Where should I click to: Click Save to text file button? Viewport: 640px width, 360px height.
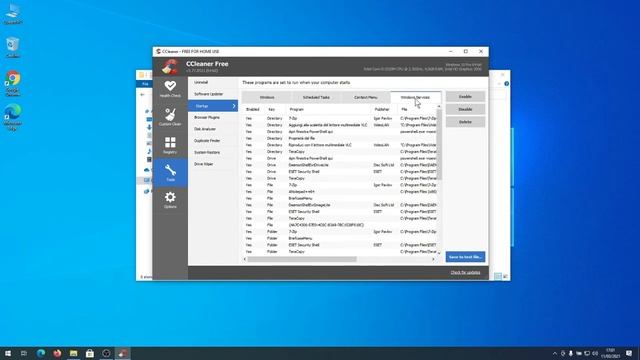(465, 257)
